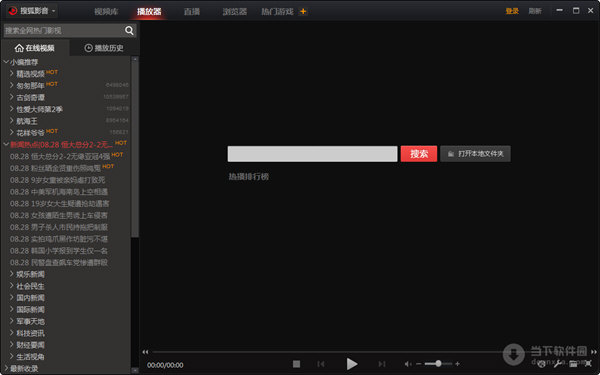Select the 在线视频 sidebar tab
Viewport: 600px width, 375px height.
[x=35, y=48]
